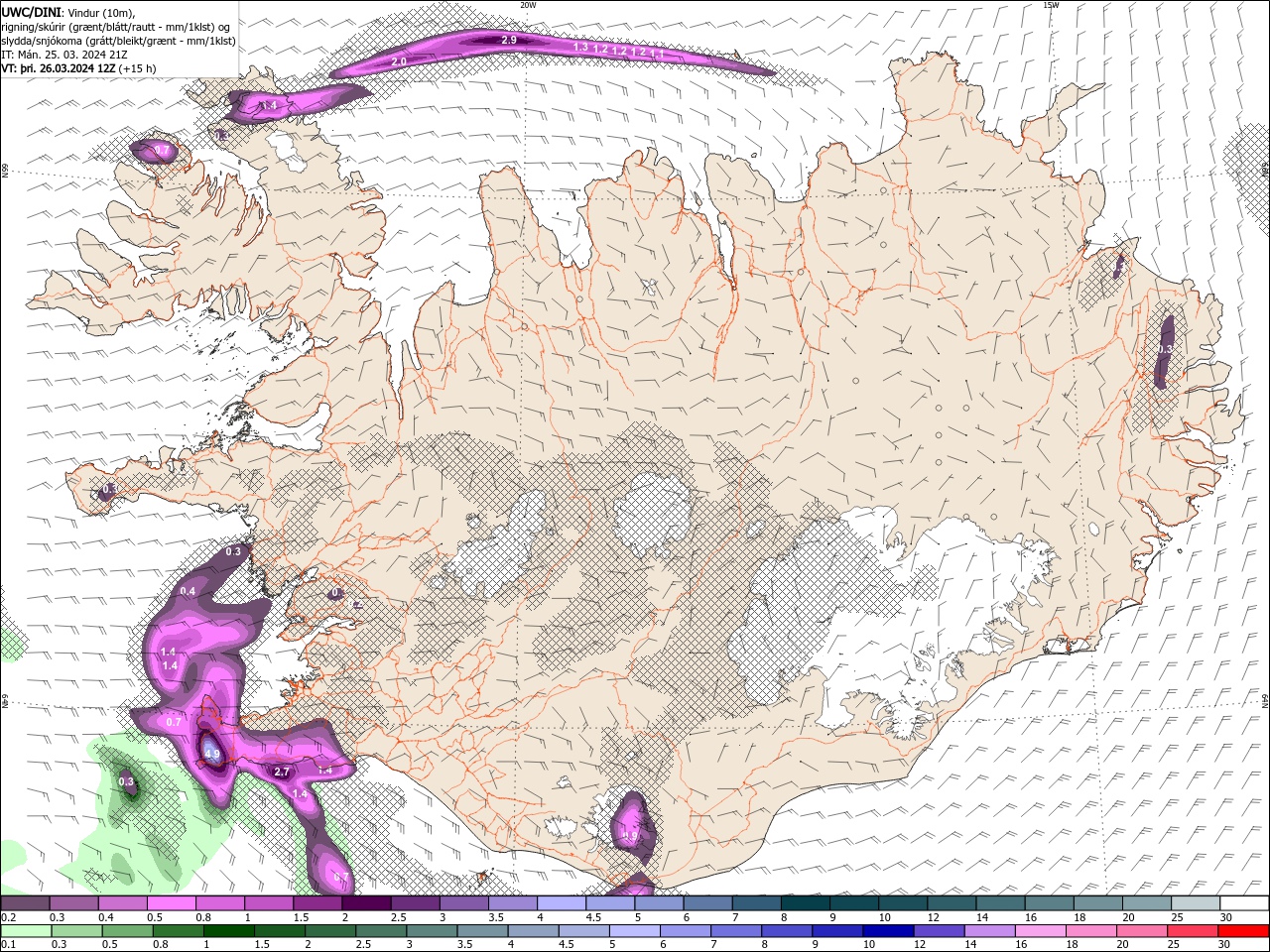Click the '12' label of the snow scale
This screenshot has height=952, width=1270.
point(933,917)
